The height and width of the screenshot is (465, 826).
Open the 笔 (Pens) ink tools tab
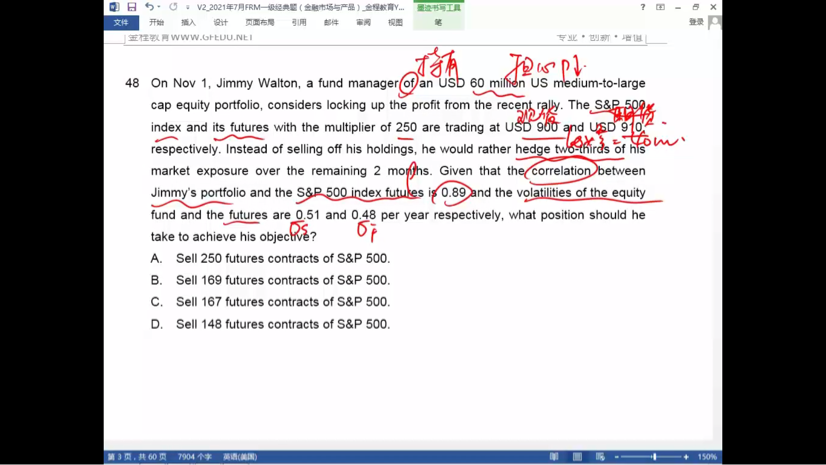(x=438, y=22)
